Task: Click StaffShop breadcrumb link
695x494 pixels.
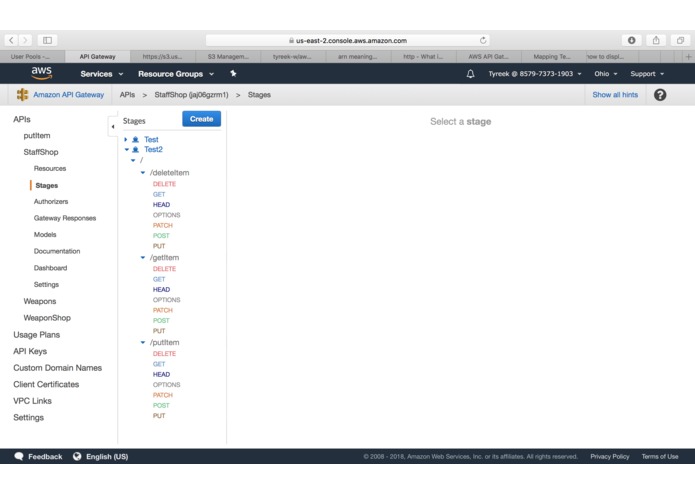Action: pos(191,95)
